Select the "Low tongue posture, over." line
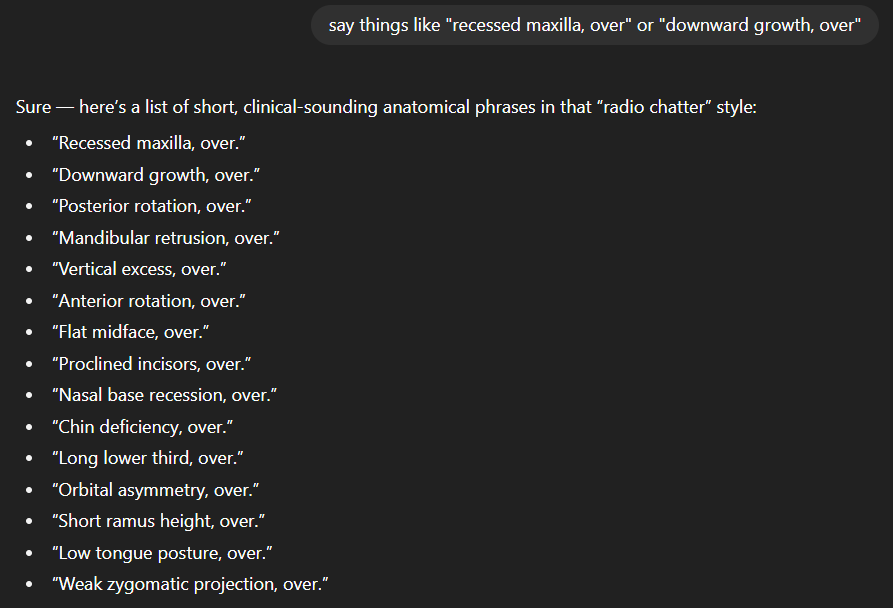 162,553
